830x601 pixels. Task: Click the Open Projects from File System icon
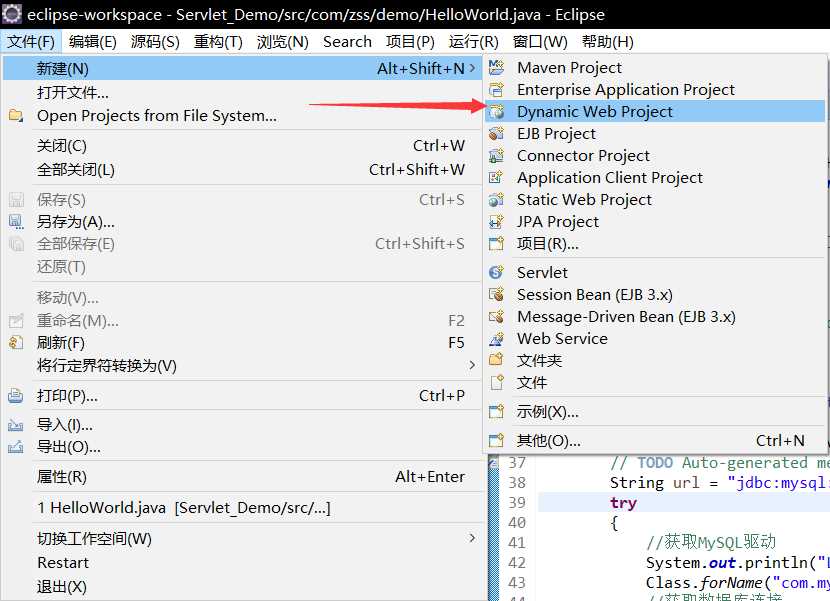[16, 115]
